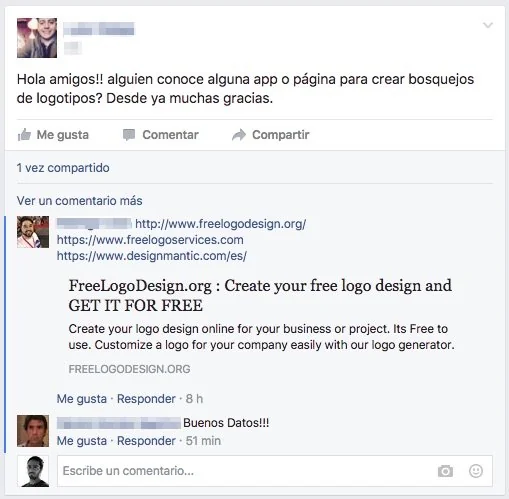Open the post author's profile picture
Viewport: 509px width, 499px height.
click(x=37, y=38)
